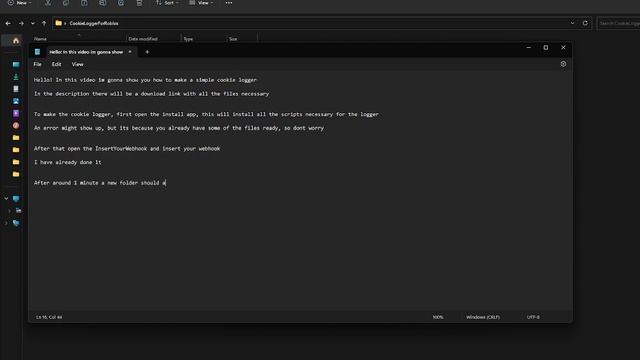Sort files by Name column

click(40, 39)
